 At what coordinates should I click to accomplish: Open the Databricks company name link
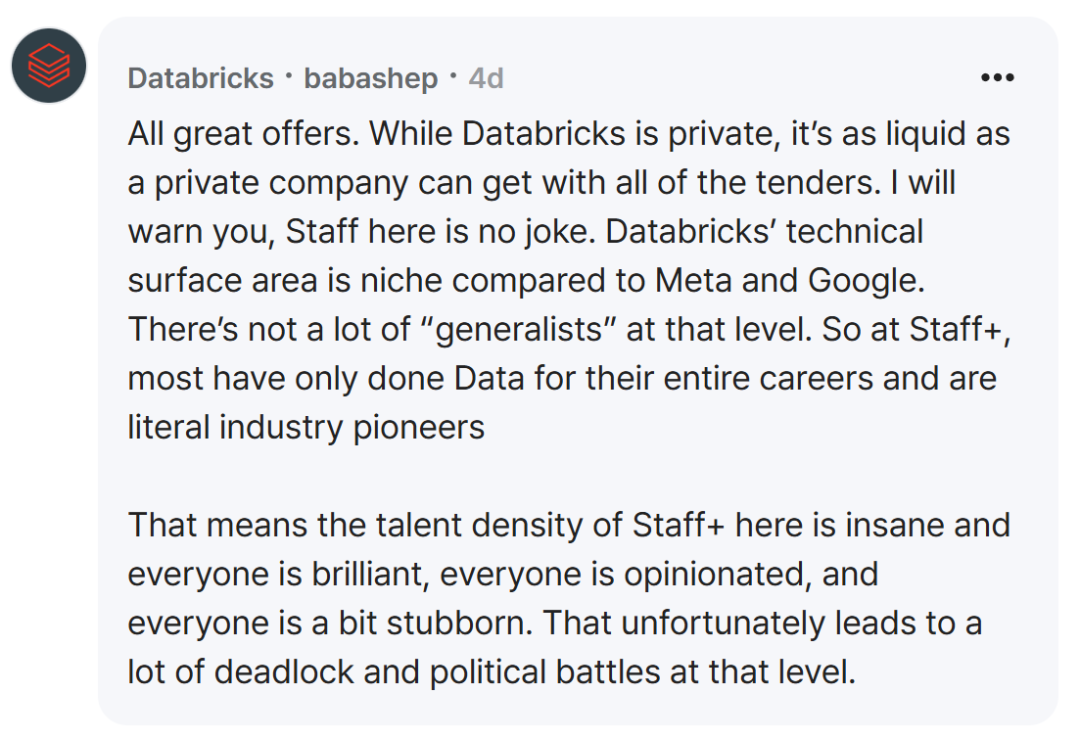pos(200,79)
